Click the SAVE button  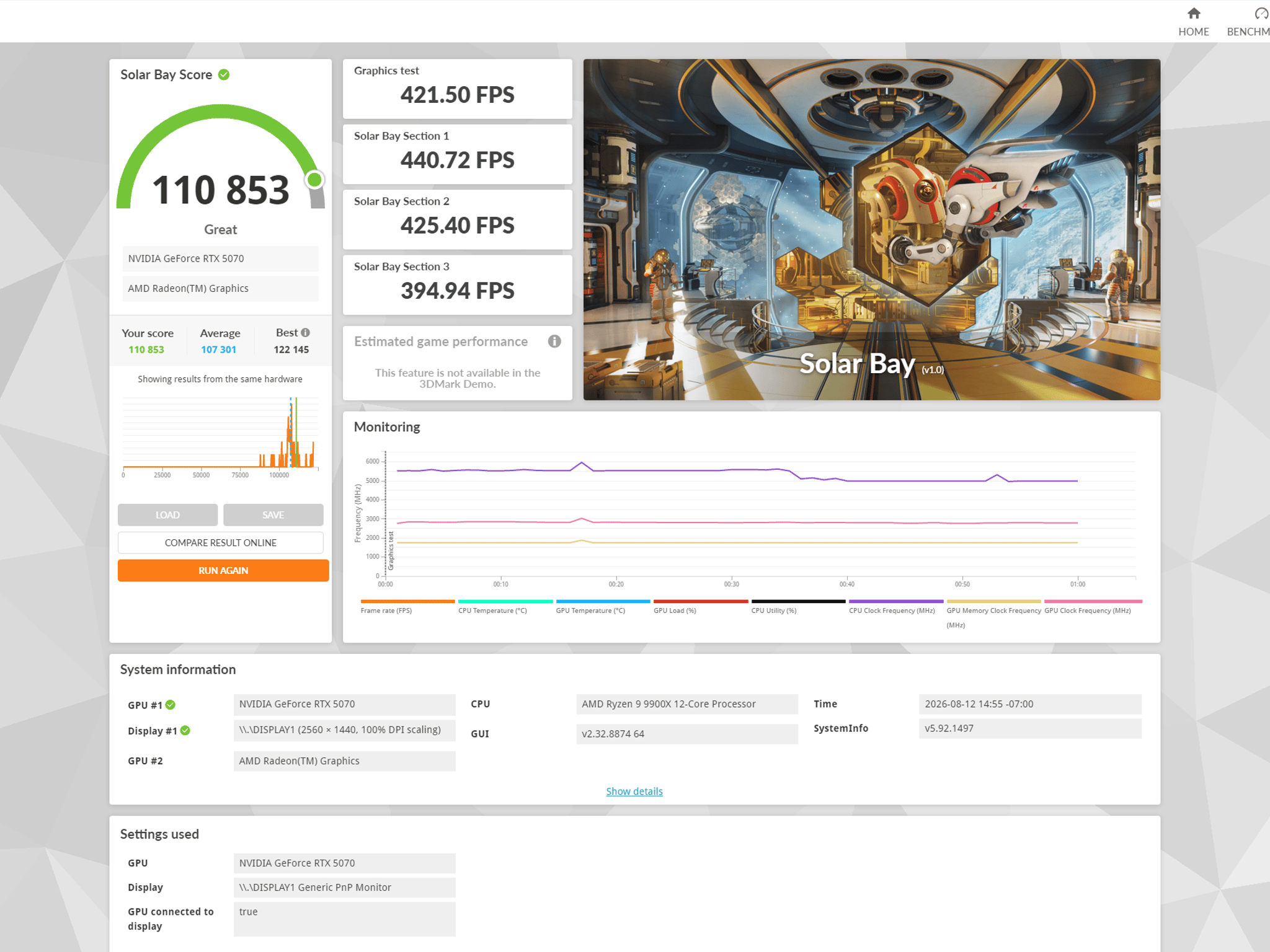[273, 515]
